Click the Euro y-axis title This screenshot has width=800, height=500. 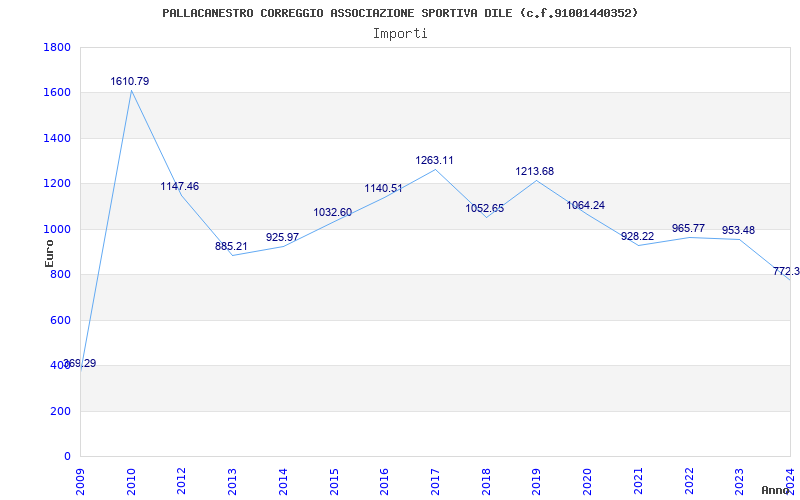(x=49, y=254)
